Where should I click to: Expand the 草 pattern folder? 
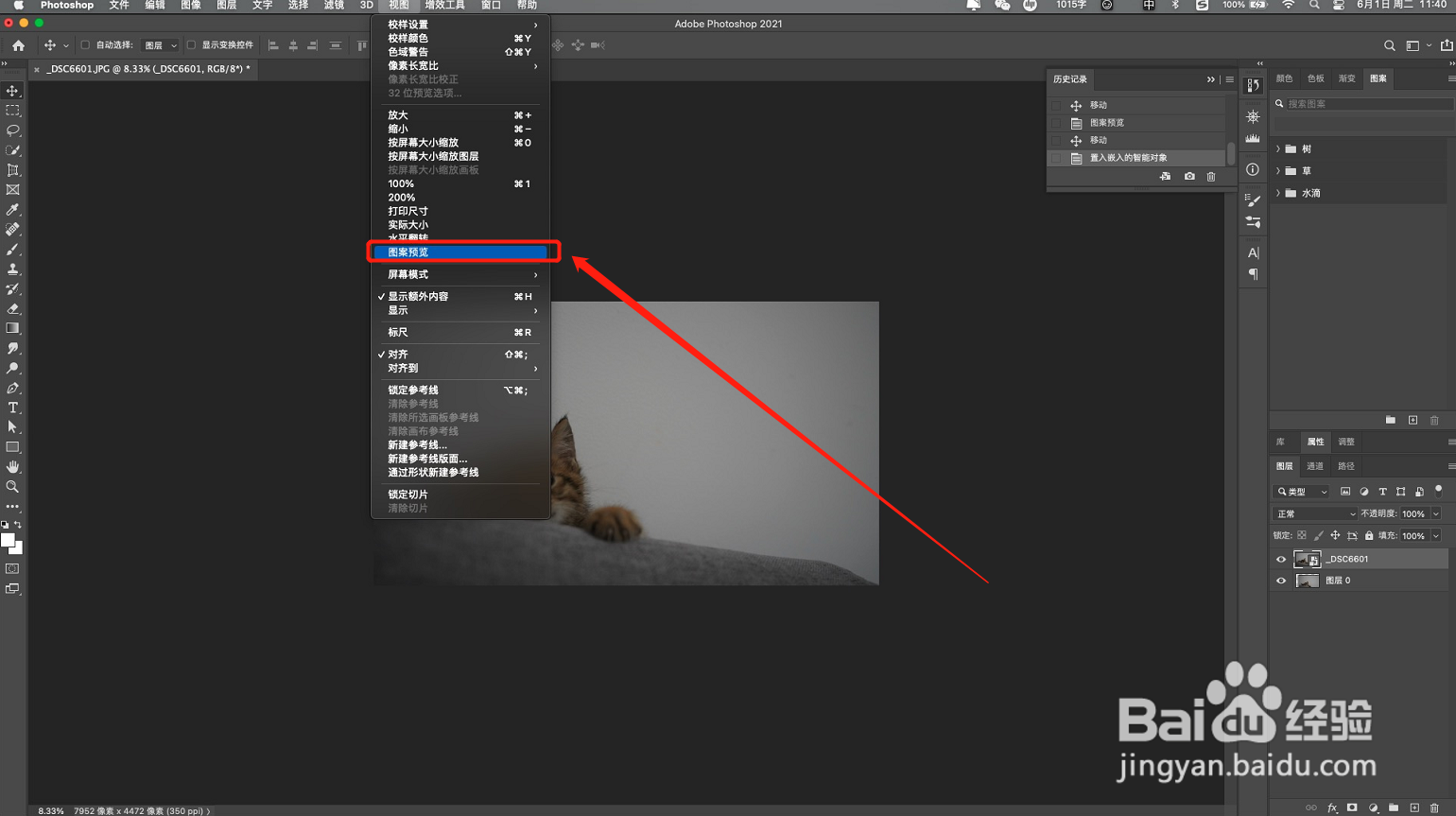[x=1278, y=171]
